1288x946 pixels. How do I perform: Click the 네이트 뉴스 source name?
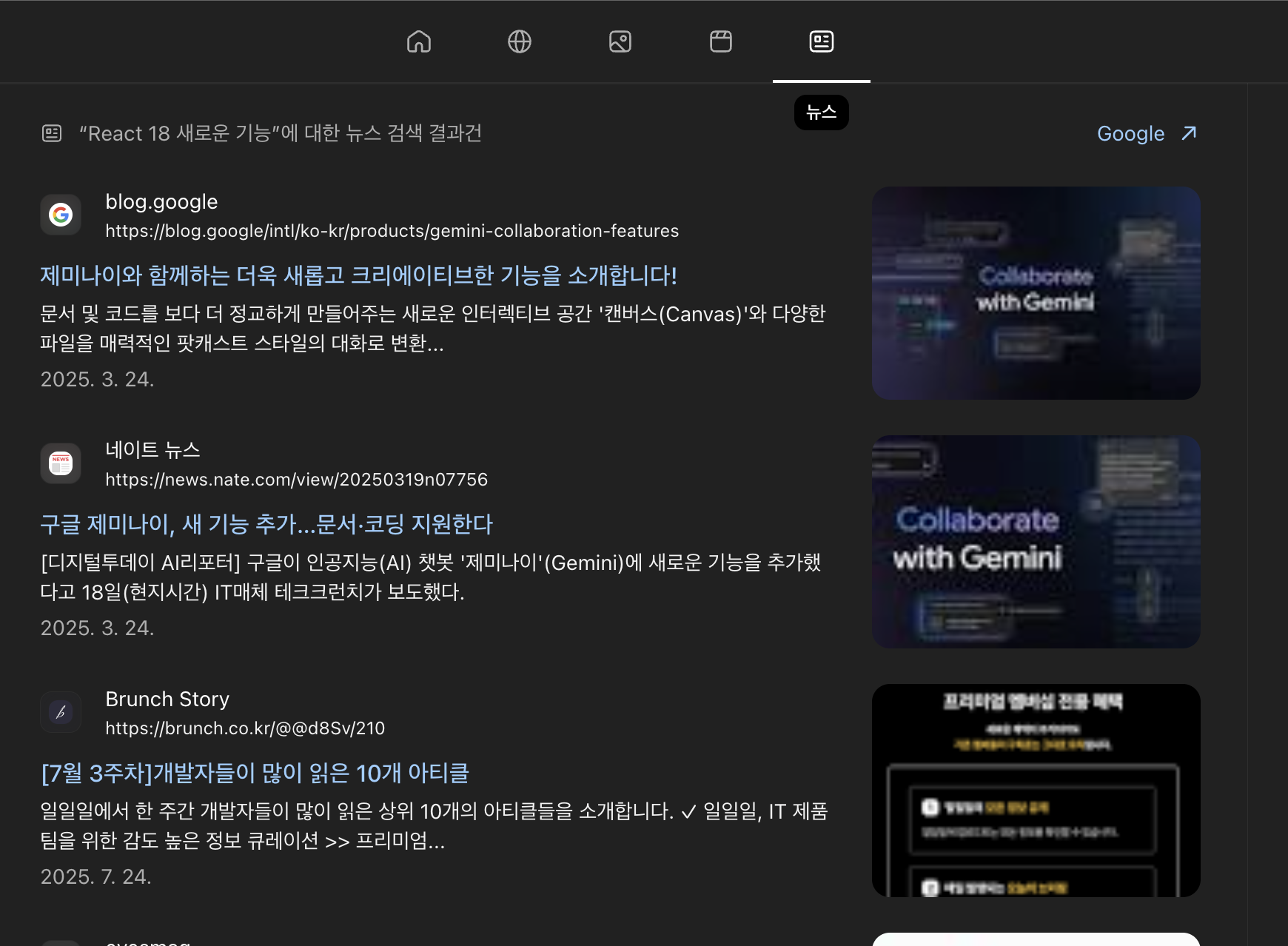click(x=152, y=450)
